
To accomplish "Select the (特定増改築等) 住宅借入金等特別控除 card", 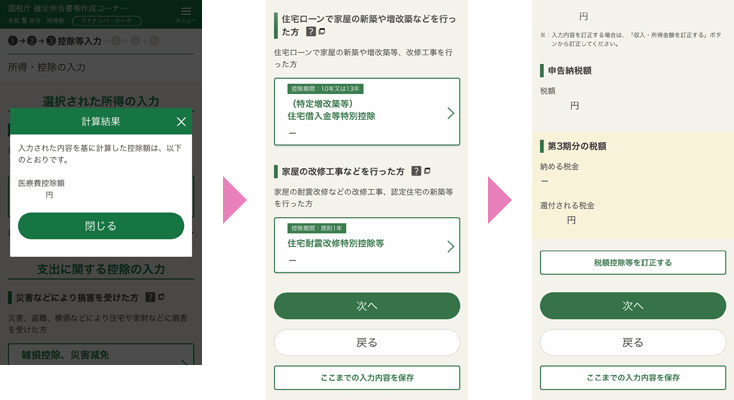I will (x=360, y=111).
